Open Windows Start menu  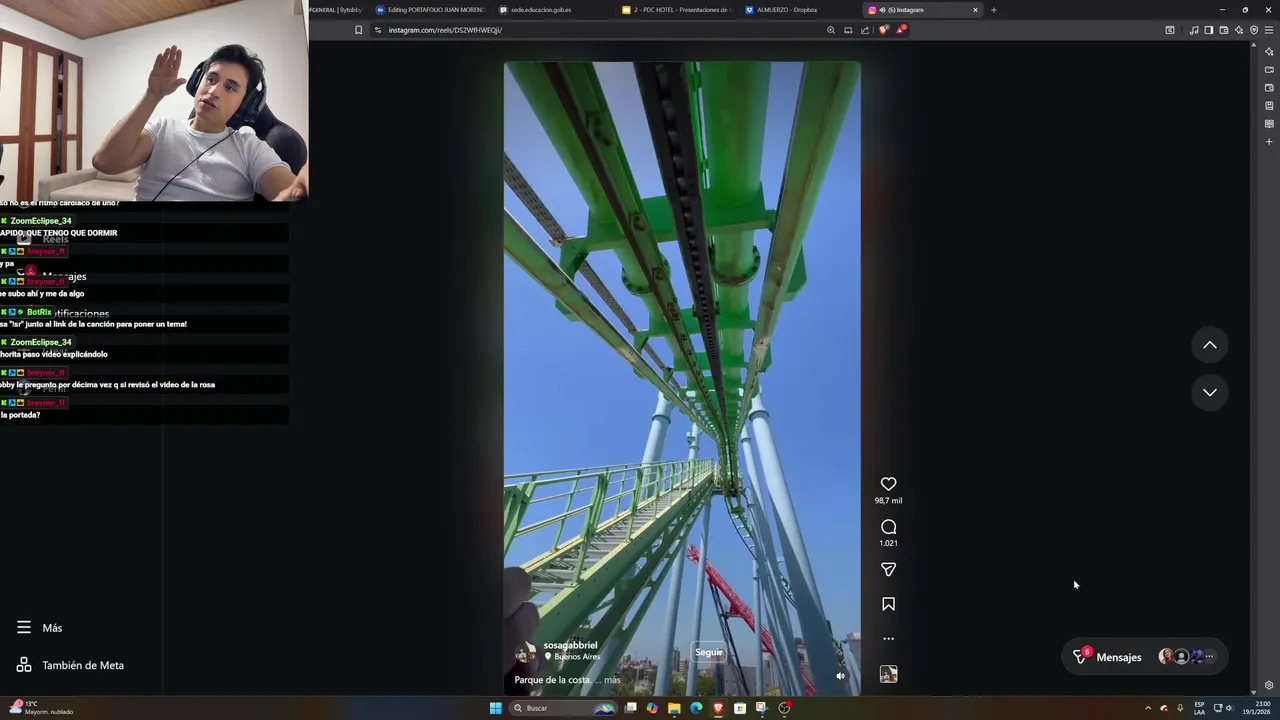pos(495,708)
